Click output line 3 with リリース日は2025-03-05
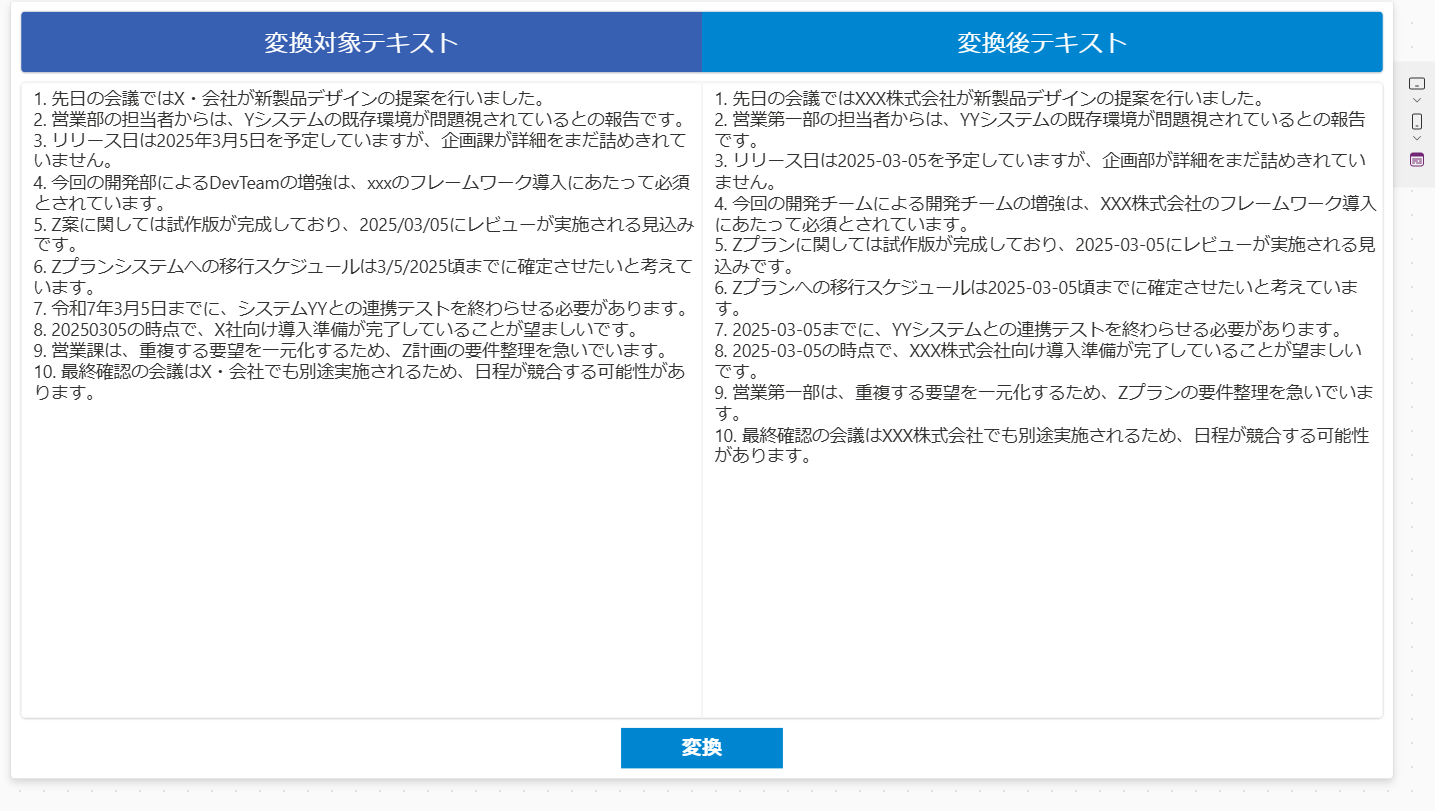This screenshot has height=811, width=1435. (x=1040, y=171)
